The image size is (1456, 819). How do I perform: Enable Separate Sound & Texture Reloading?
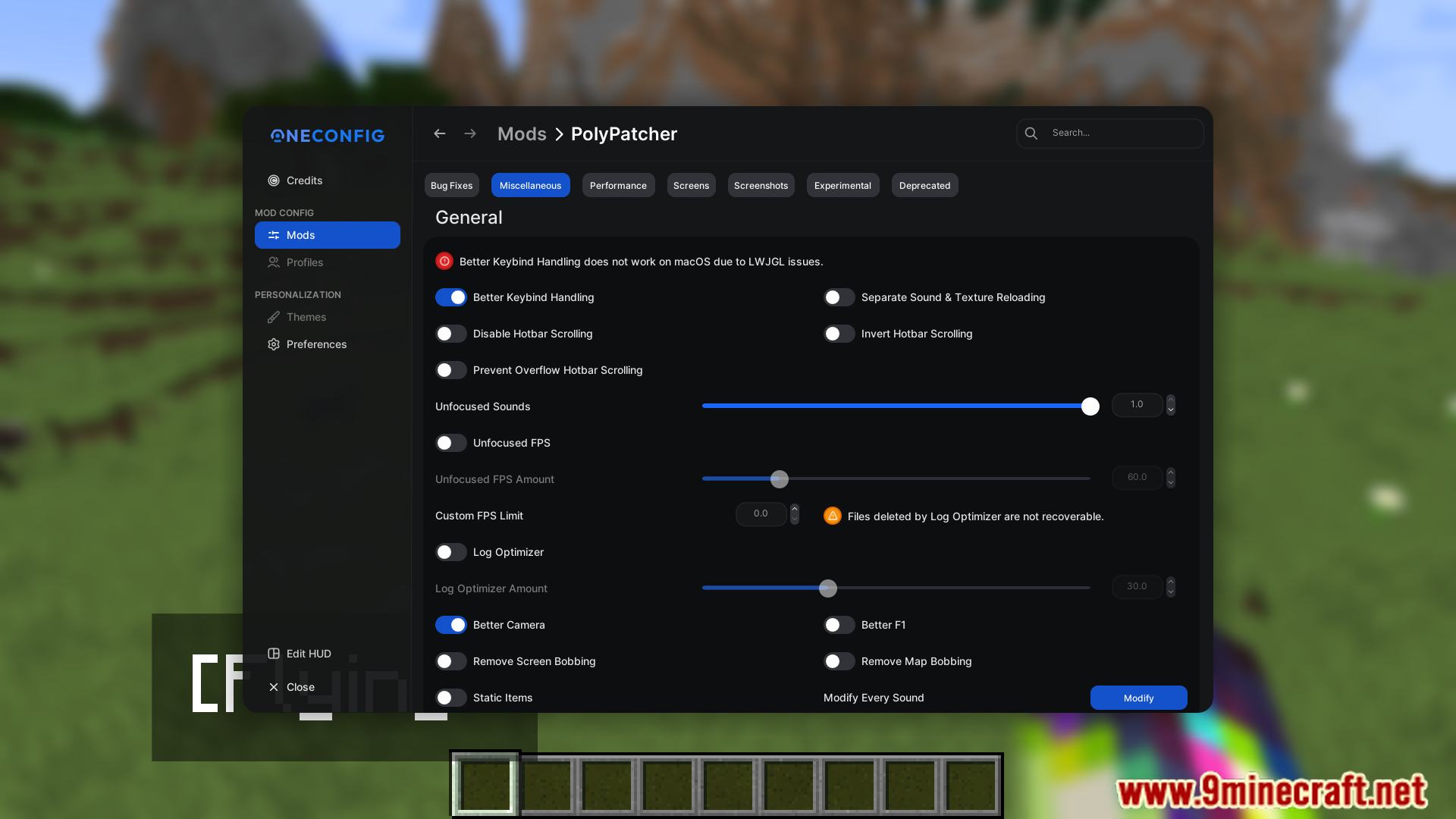click(839, 297)
